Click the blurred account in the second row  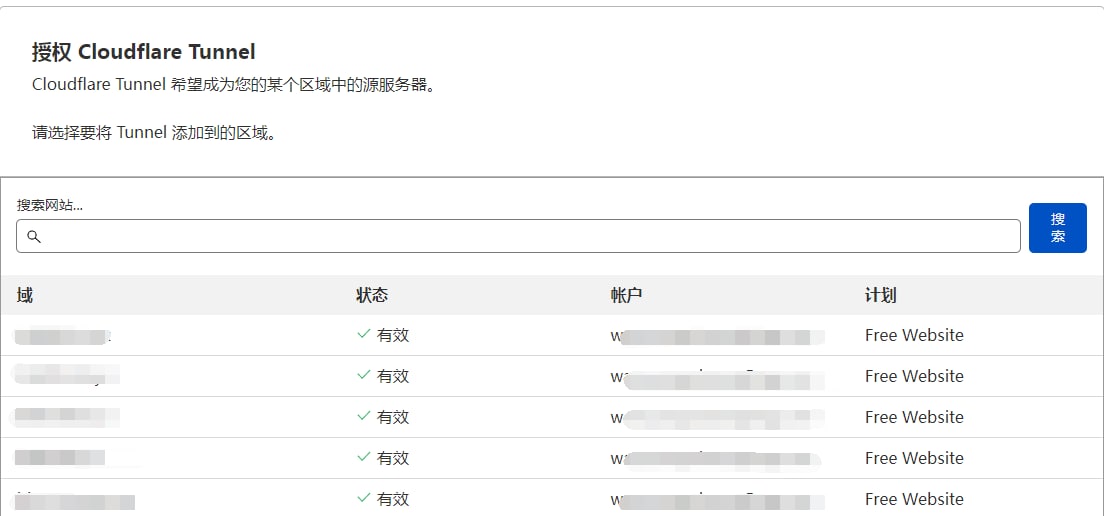718,377
